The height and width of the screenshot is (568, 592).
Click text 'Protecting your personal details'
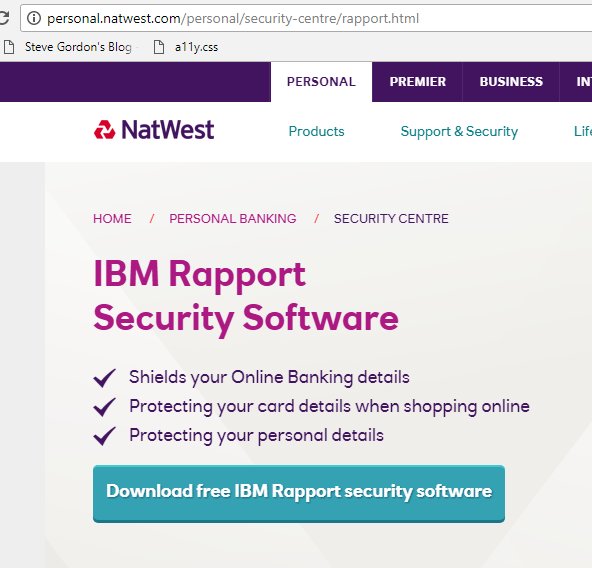click(x=256, y=435)
